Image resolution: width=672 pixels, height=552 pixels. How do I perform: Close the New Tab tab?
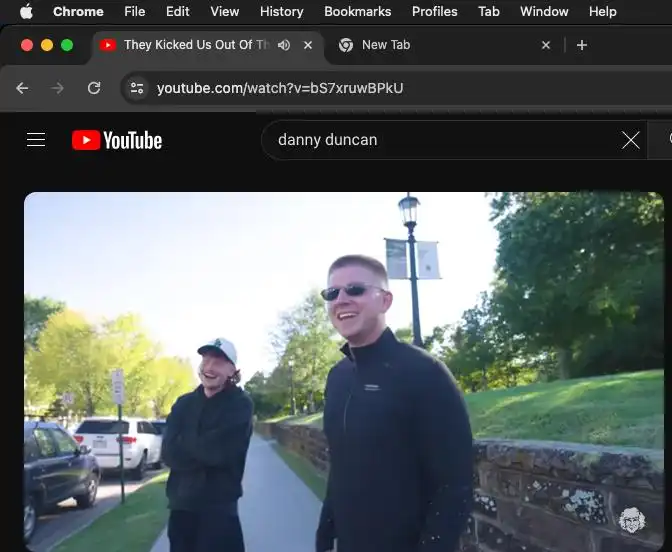click(x=546, y=45)
